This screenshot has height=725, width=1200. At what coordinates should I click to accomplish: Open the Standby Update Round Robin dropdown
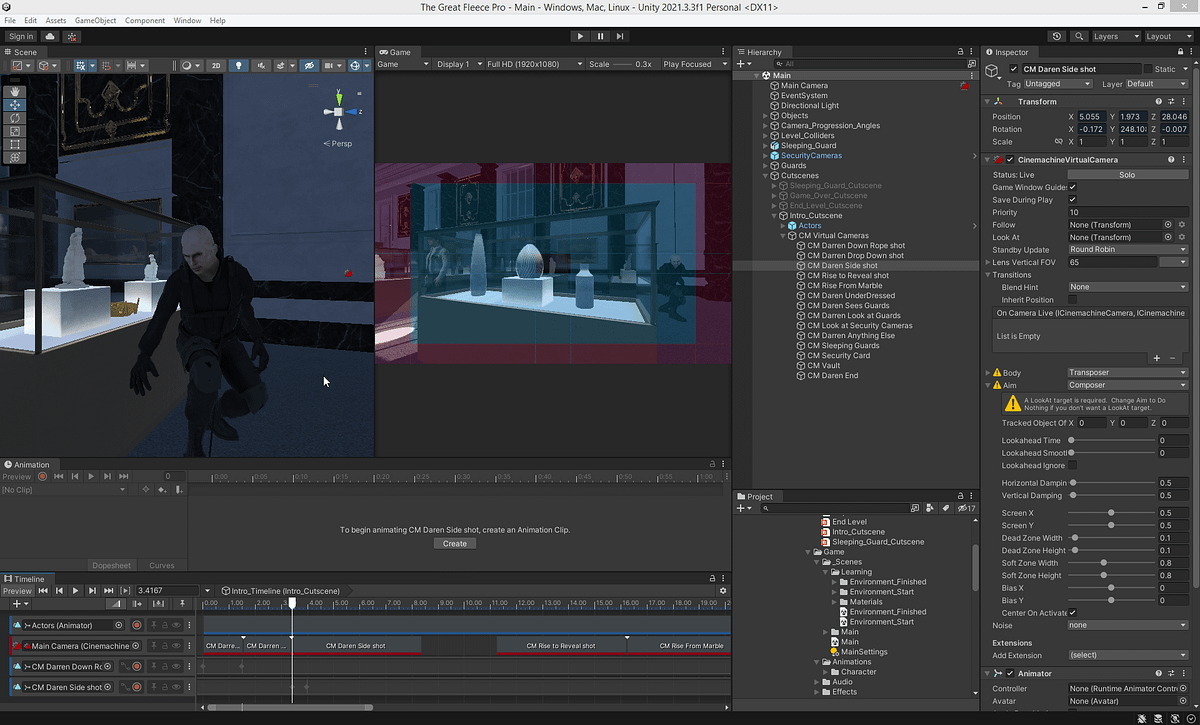point(1128,249)
